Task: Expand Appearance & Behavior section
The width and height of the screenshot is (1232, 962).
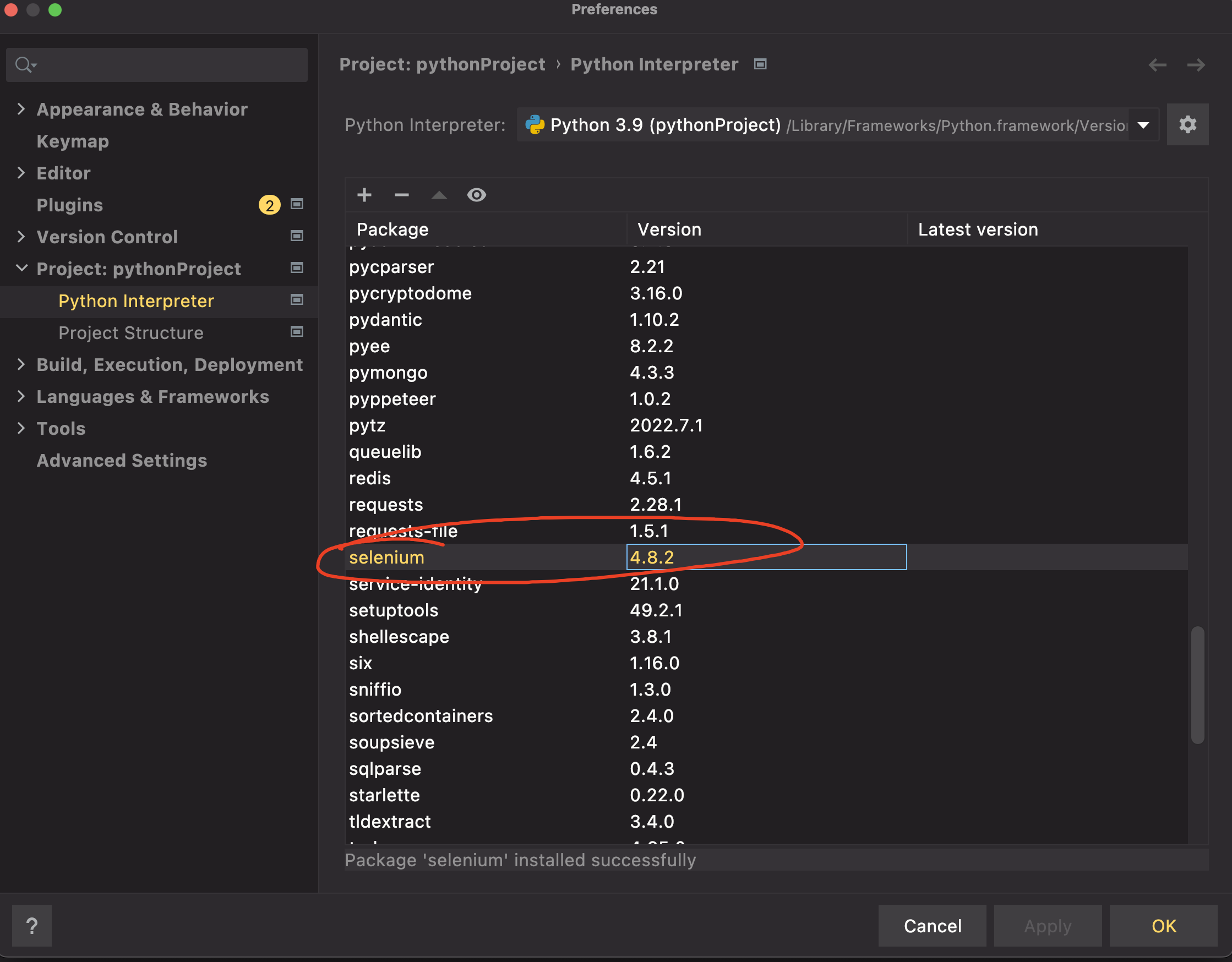Action: tap(21, 109)
